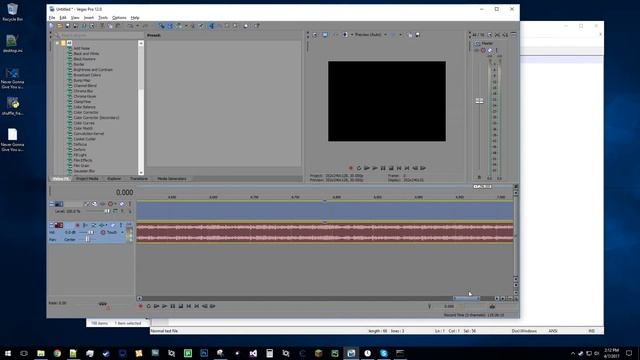The width and height of the screenshot is (640, 360).
Task: Click Pause under the video preview
Action: point(383,168)
